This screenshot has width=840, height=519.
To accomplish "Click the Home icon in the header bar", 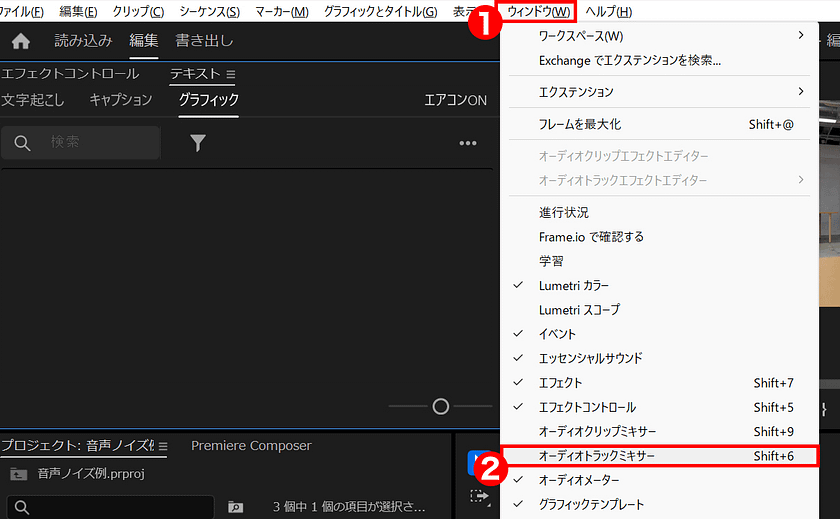I will click(20, 41).
